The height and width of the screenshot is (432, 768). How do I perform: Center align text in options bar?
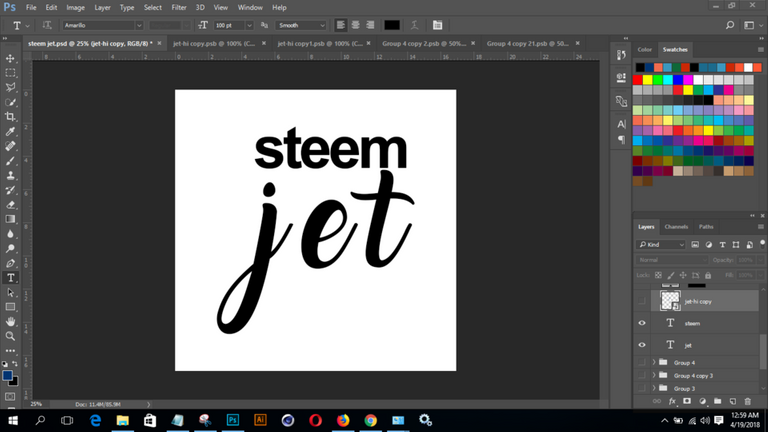[x=355, y=25]
